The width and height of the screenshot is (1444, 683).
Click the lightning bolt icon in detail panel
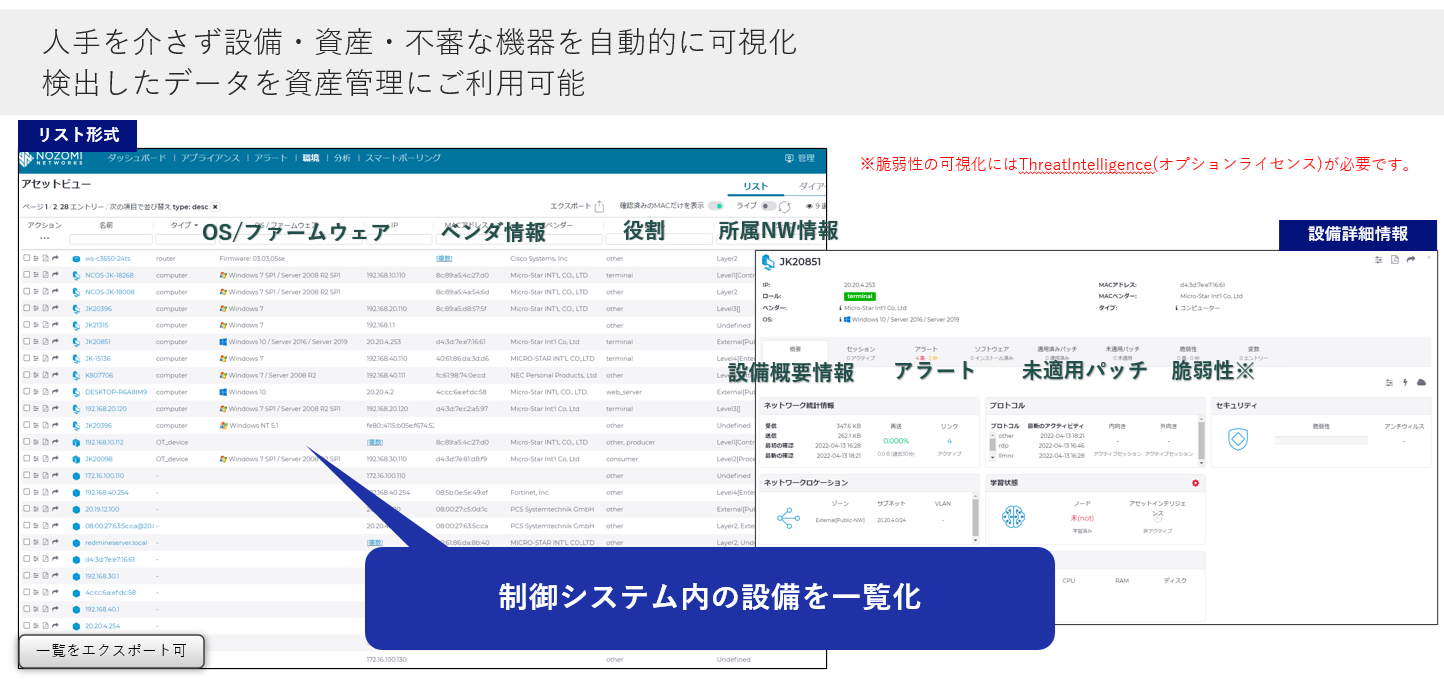[x=1405, y=382]
